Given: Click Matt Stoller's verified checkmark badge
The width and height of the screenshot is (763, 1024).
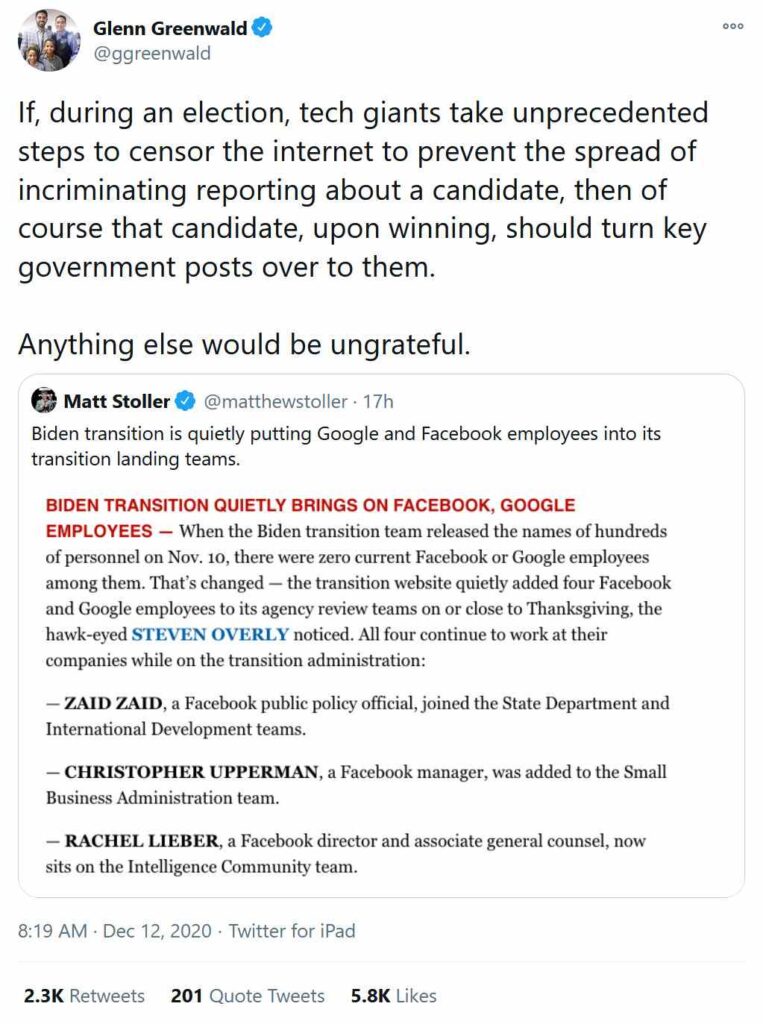Looking at the screenshot, I should coord(185,402).
